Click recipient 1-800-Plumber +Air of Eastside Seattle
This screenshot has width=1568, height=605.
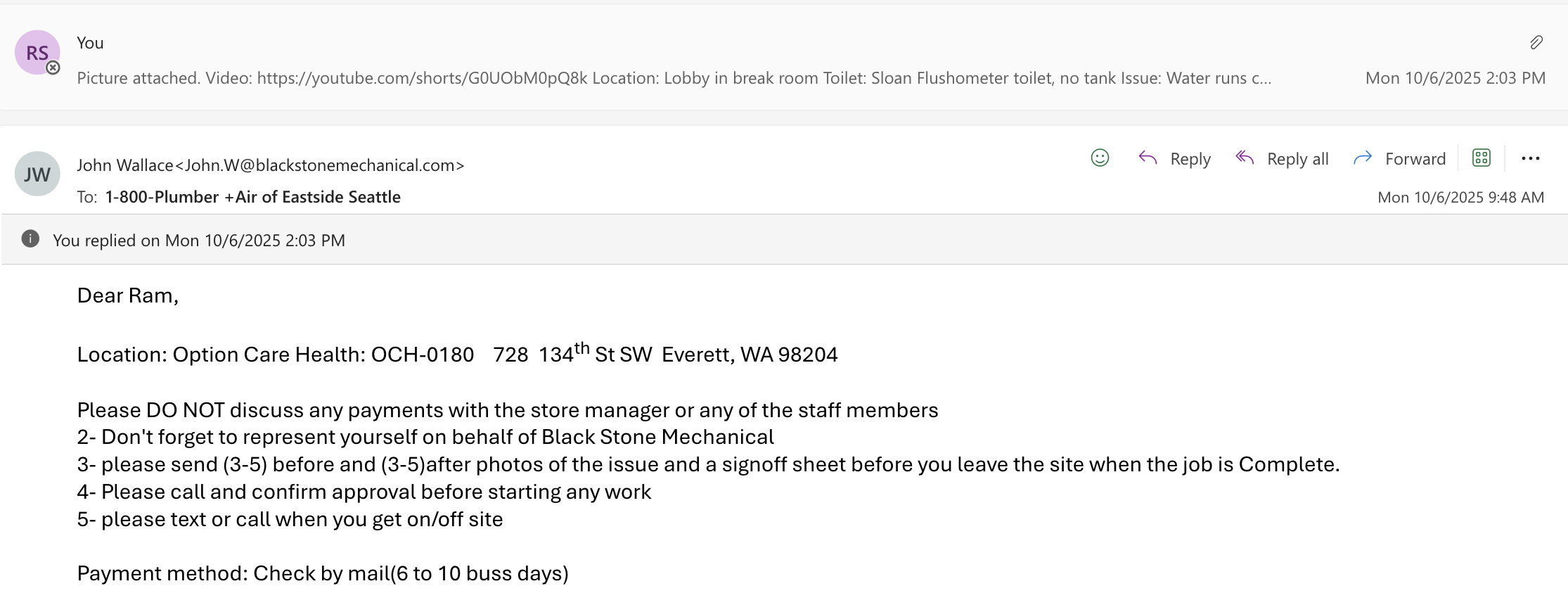(252, 197)
